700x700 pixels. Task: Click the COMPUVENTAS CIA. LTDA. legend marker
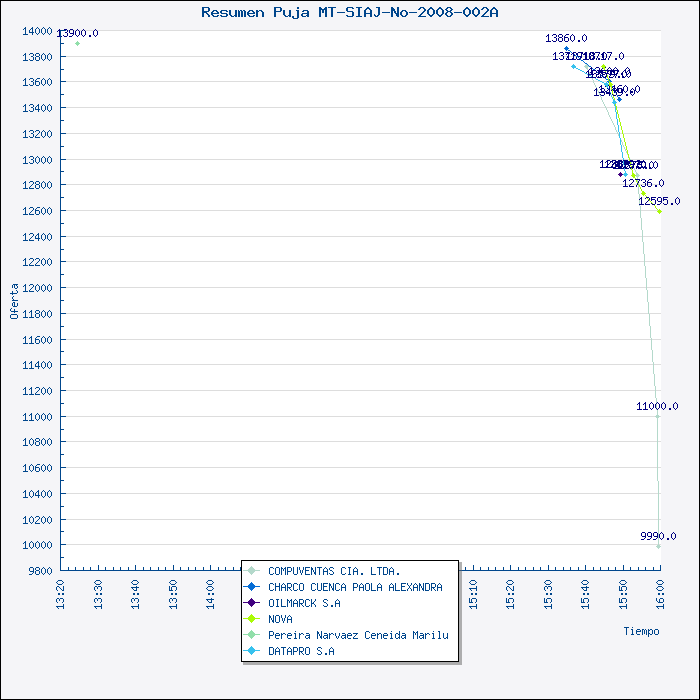[x=252, y=571]
